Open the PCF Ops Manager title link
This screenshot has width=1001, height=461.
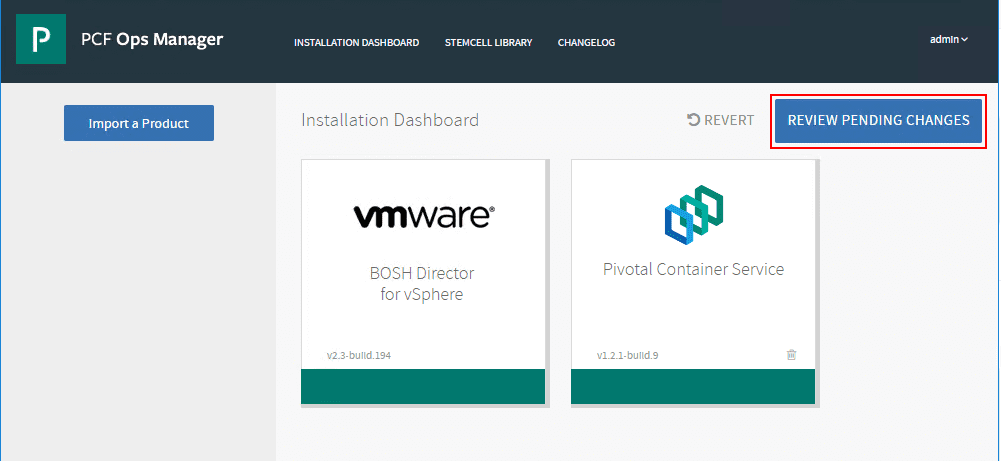pyautogui.click(x=152, y=40)
